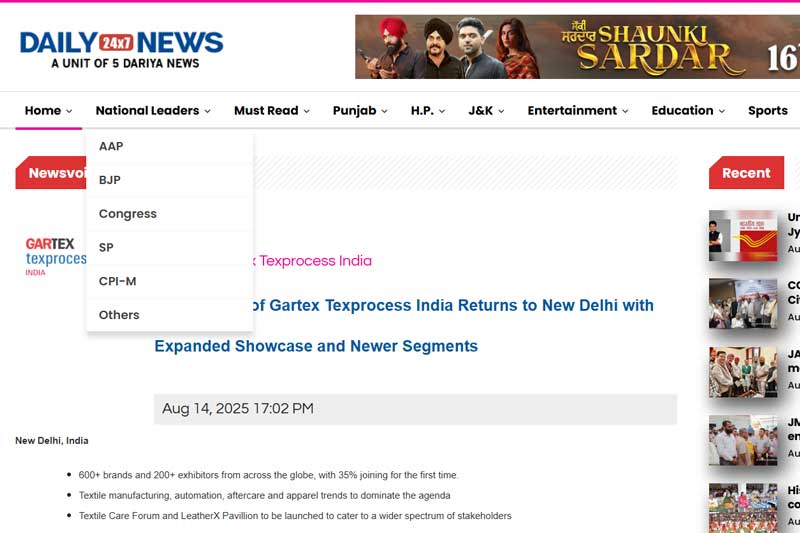The width and height of the screenshot is (800, 533).
Task: Expand the Entertainment chevron arrow
Action: pyautogui.click(x=625, y=111)
